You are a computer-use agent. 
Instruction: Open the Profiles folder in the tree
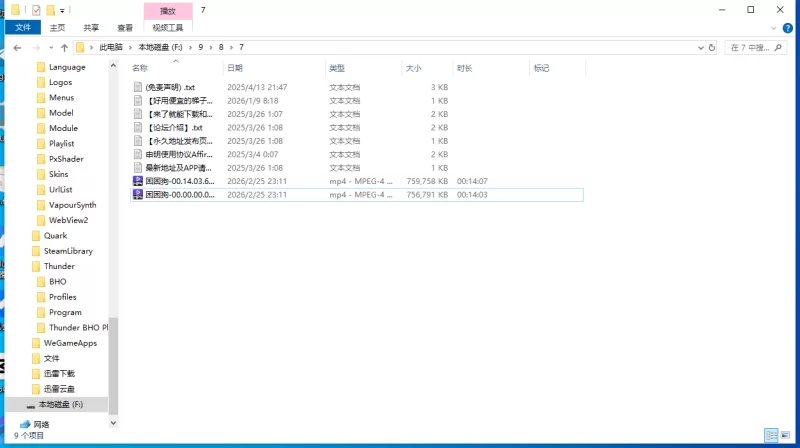(62, 296)
